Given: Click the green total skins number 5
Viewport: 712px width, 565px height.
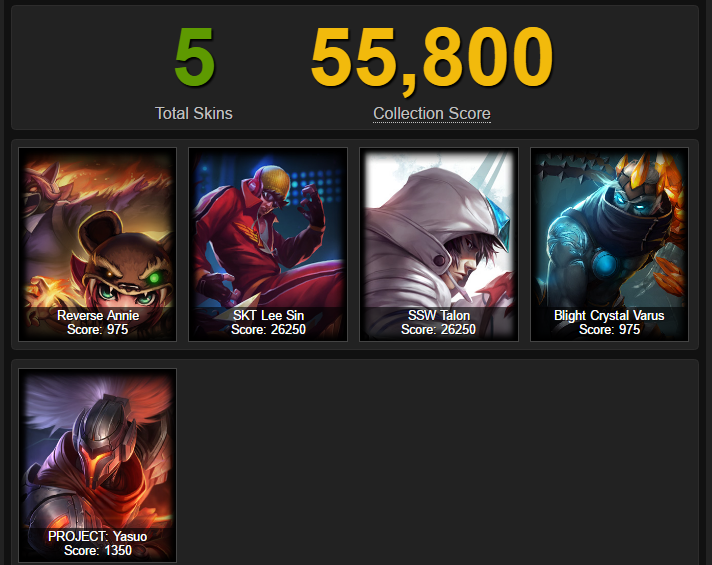Looking at the screenshot, I should click(194, 57).
